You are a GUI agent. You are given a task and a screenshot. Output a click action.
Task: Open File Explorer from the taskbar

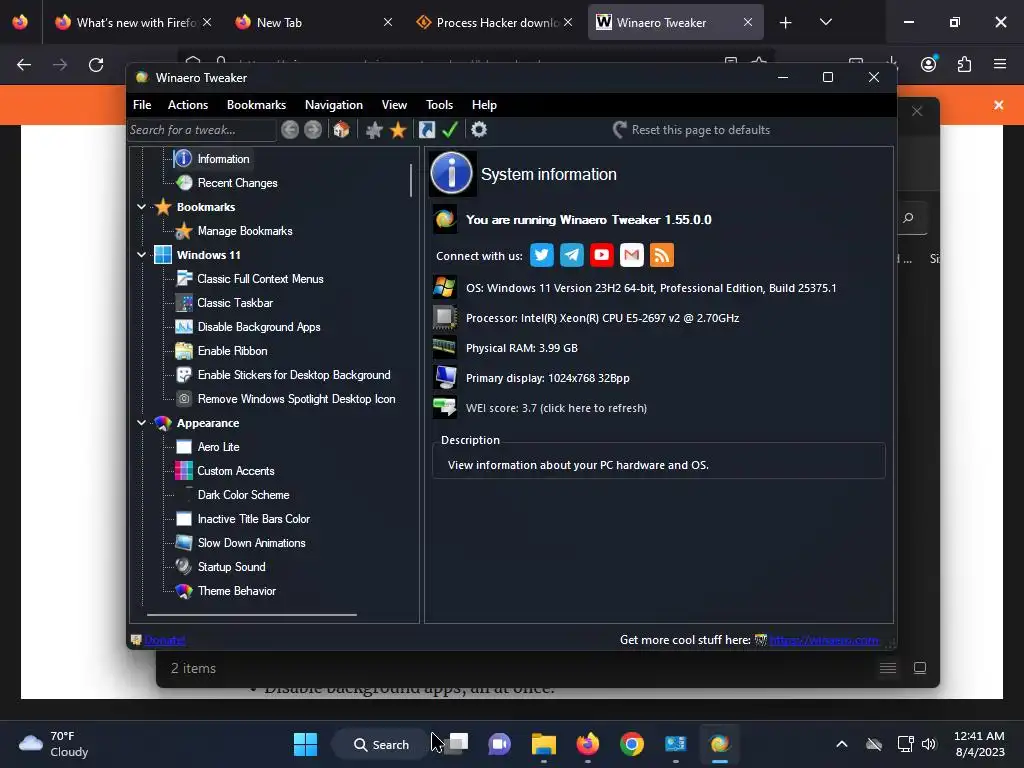pos(544,744)
